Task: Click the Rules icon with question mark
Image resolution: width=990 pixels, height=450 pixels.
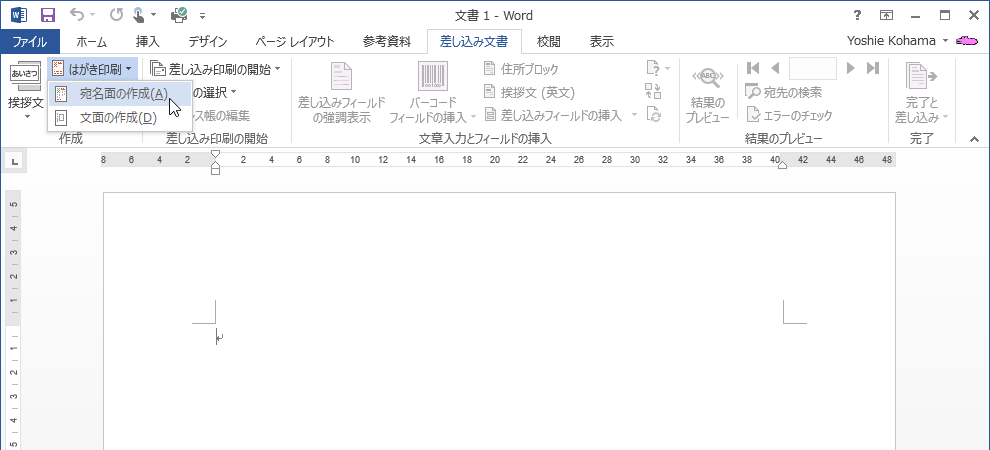Action: click(x=653, y=68)
